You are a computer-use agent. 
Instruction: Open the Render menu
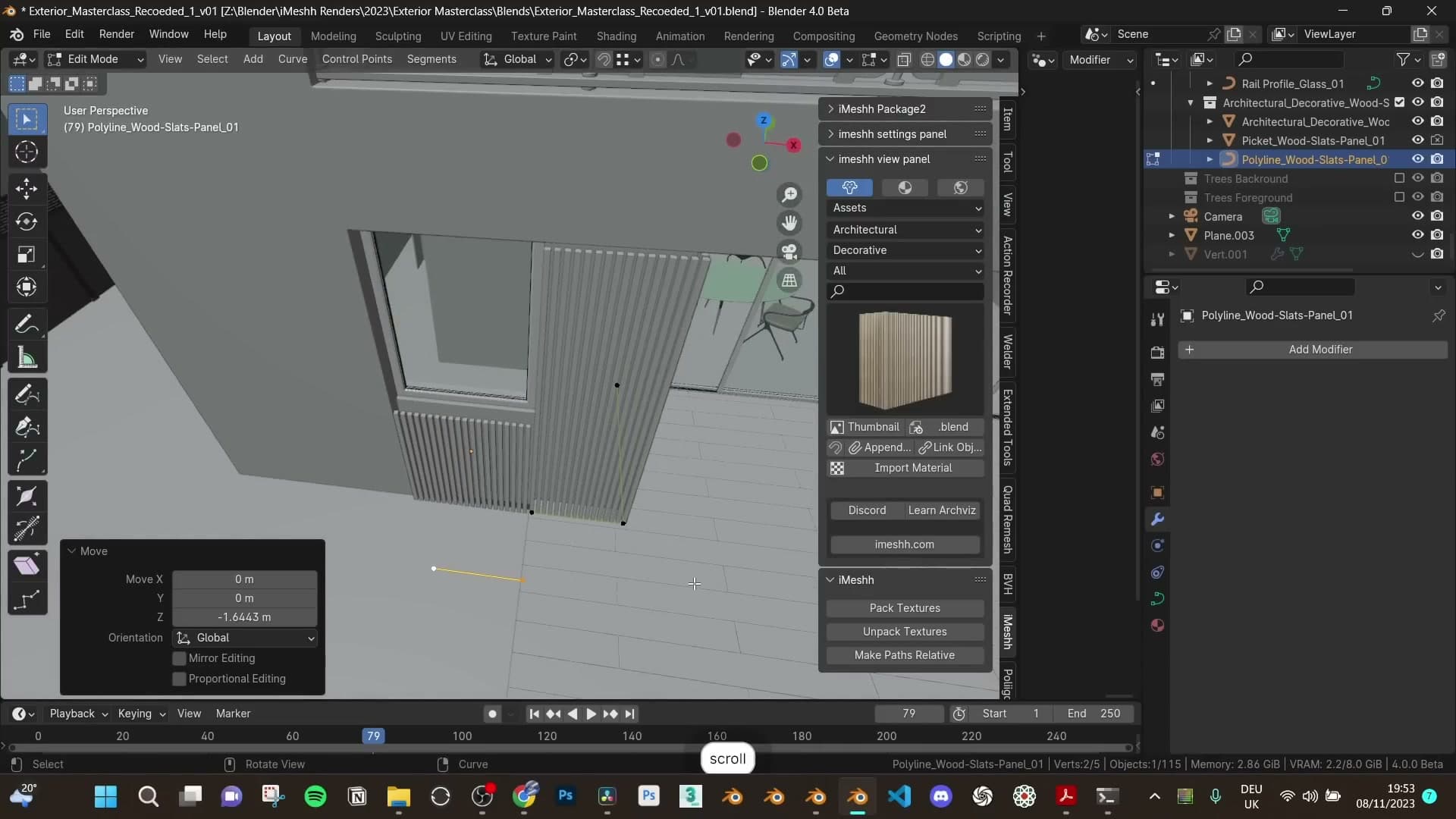[116, 34]
